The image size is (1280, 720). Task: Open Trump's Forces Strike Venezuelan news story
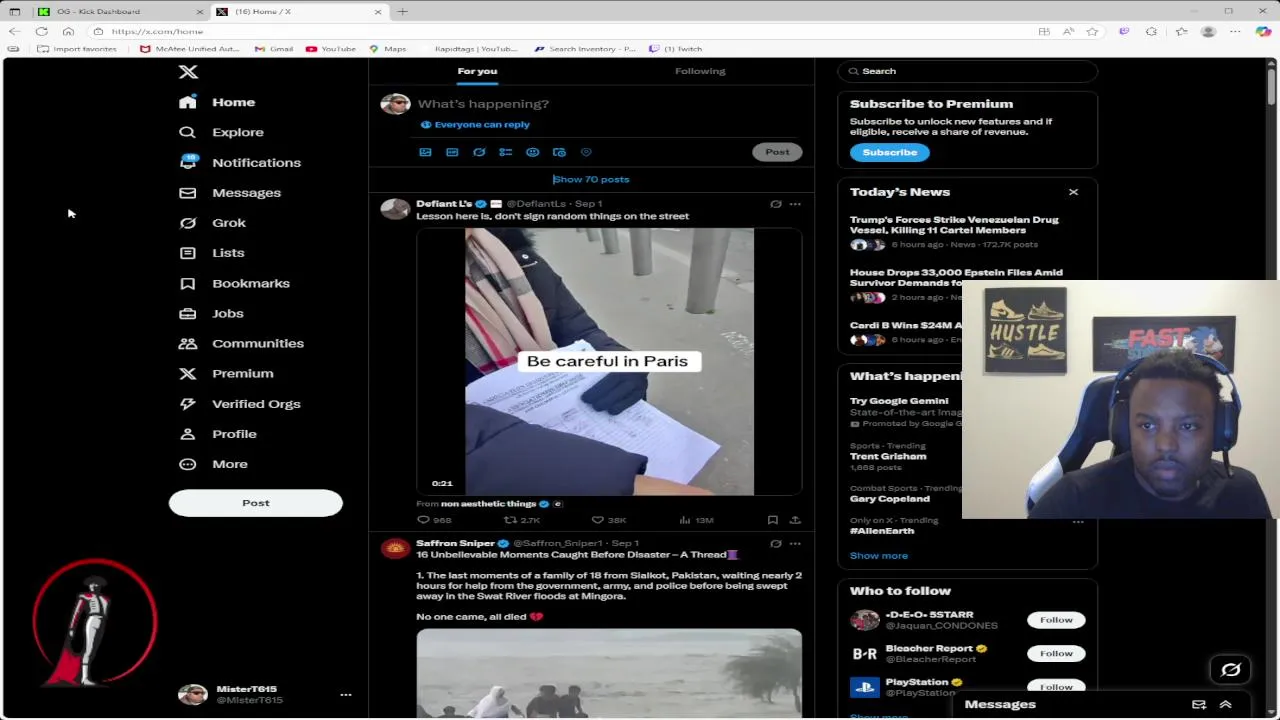click(954, 225)
